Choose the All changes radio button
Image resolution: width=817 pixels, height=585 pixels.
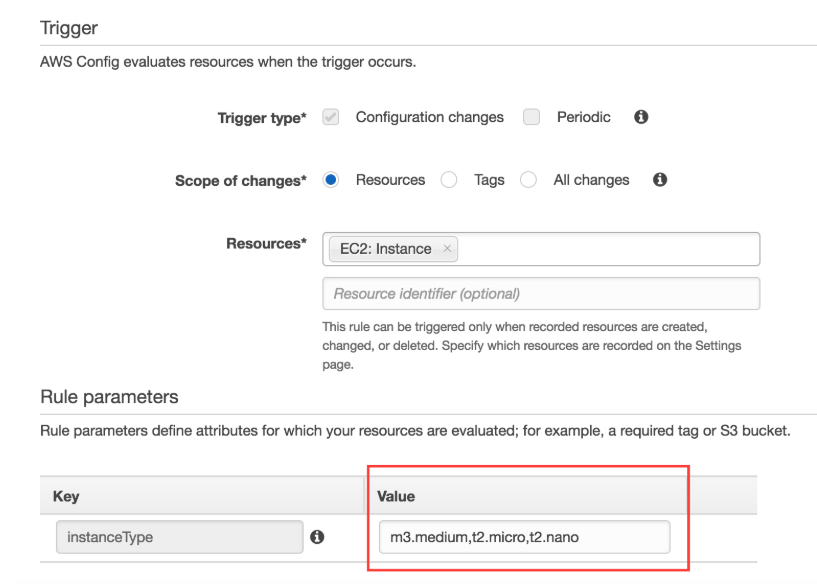(528, 180)
